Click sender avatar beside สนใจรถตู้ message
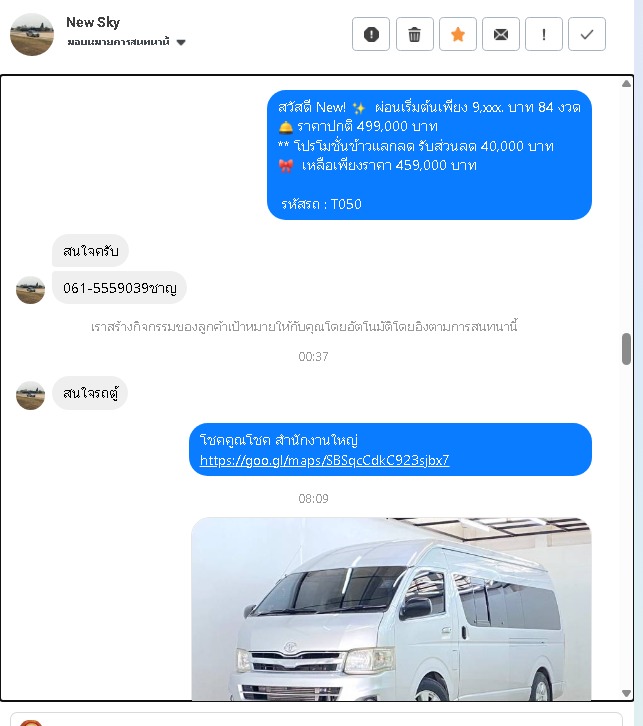643x726 pixels. click(31, 395)
